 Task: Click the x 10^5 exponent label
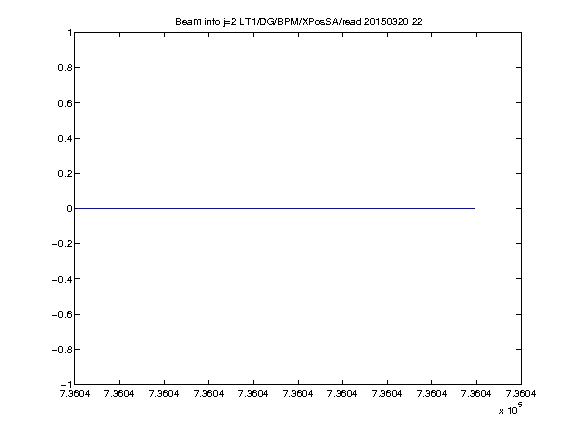point(510,408)
